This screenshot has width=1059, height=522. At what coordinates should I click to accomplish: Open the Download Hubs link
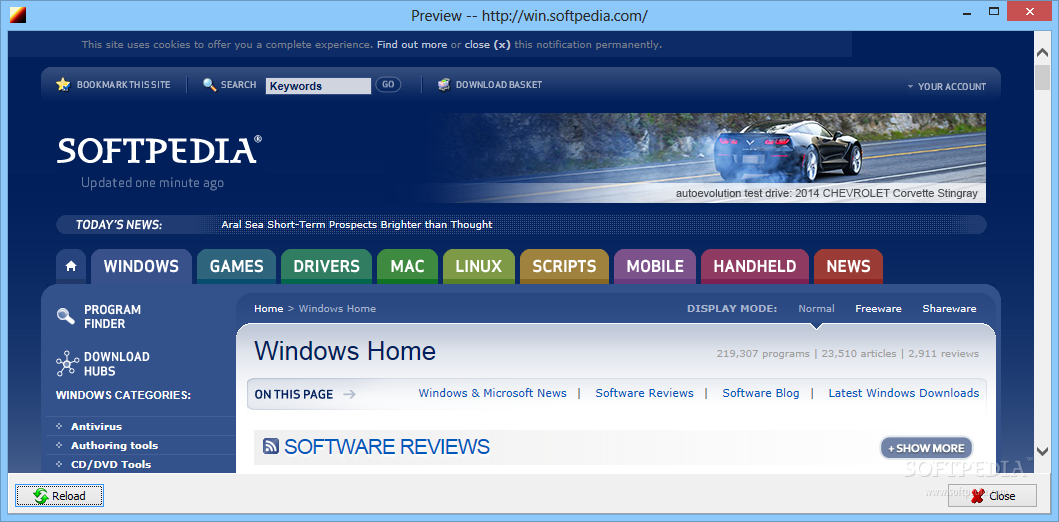(x=116, y=364)
